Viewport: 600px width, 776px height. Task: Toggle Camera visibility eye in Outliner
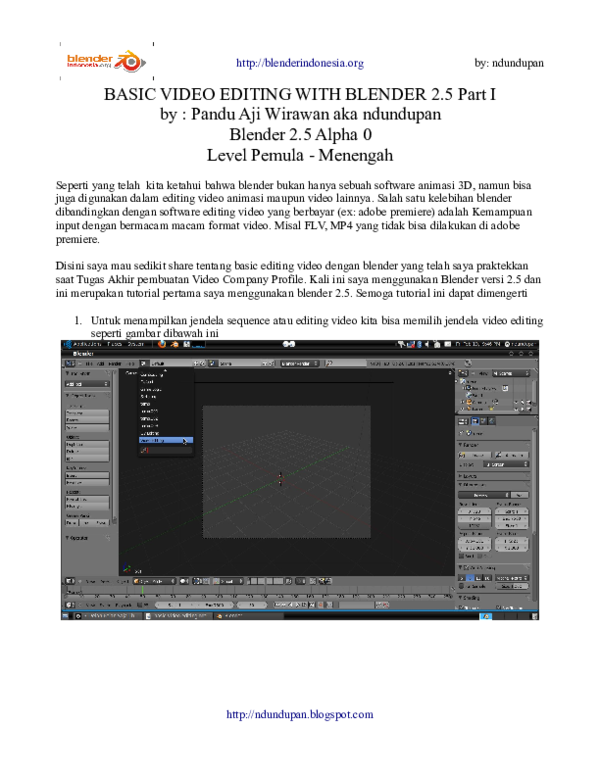[x=516, y=402]
